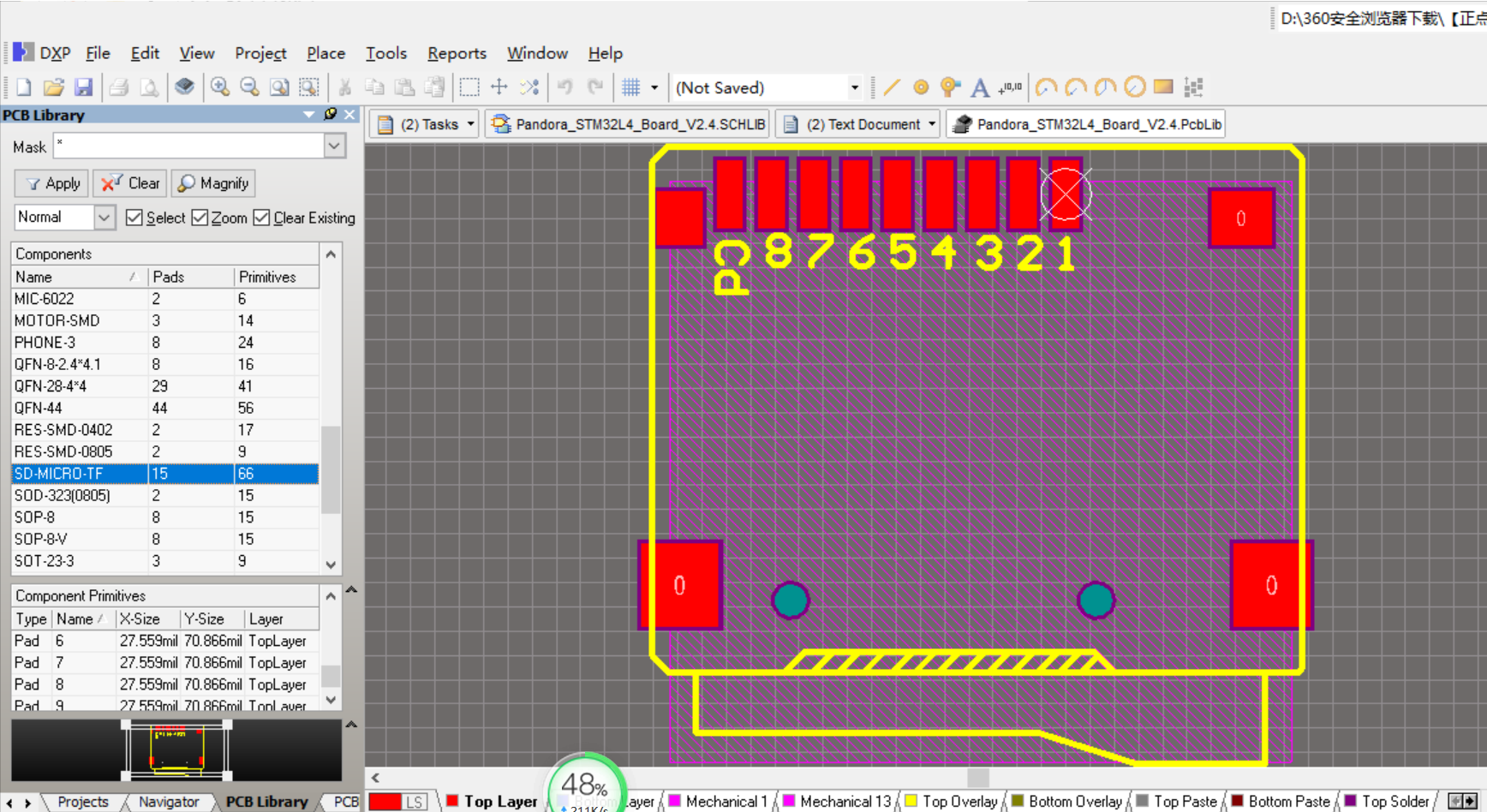Click the grid settings icon

631,87
